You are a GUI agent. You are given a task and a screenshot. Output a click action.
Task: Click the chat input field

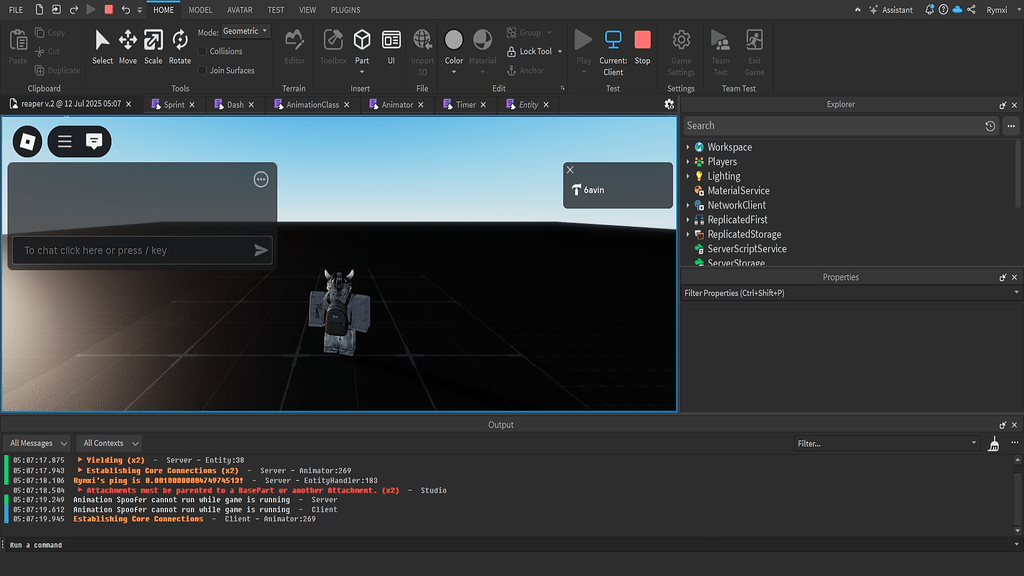tap(140, 250)
